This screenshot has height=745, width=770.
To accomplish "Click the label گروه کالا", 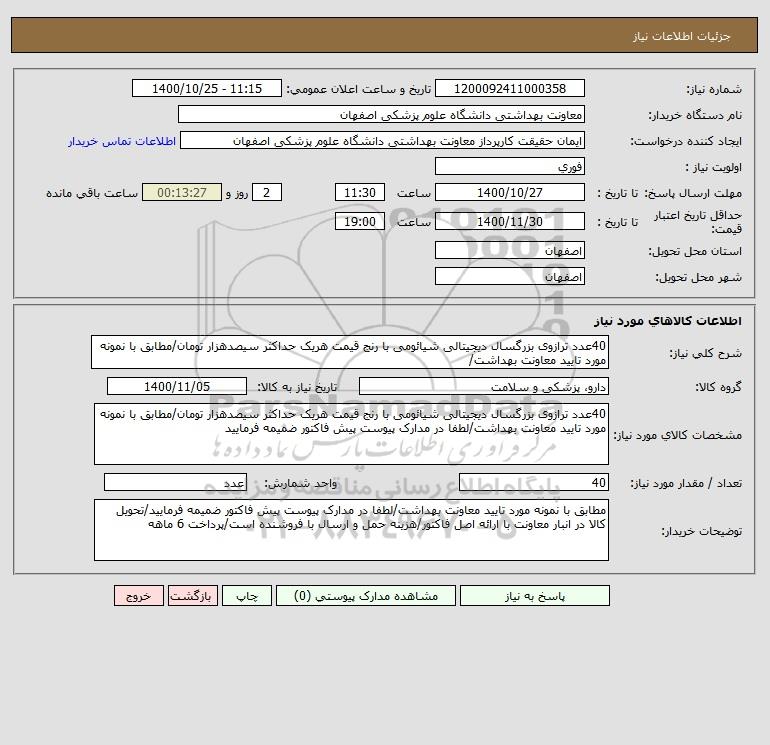I will point(718,387).
